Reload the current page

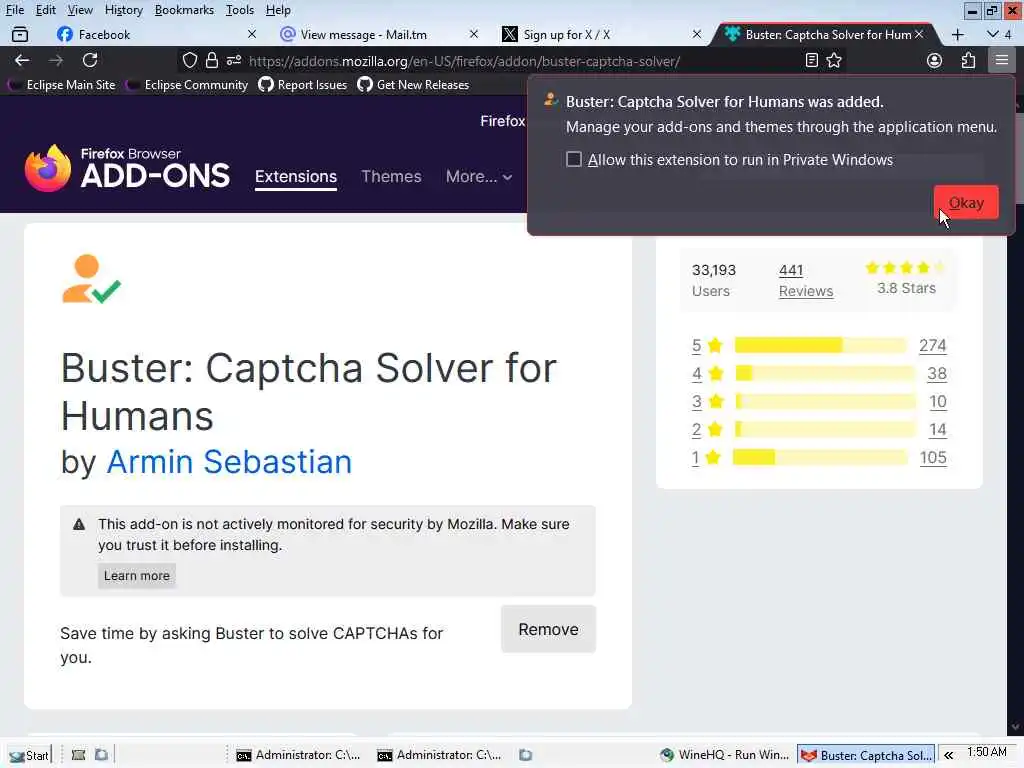click(90, 61)
